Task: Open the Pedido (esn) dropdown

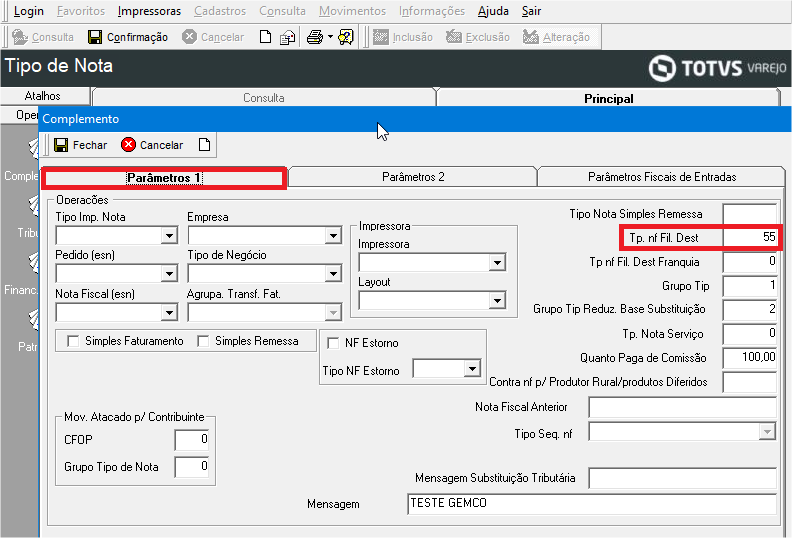Action: point(169,274)
